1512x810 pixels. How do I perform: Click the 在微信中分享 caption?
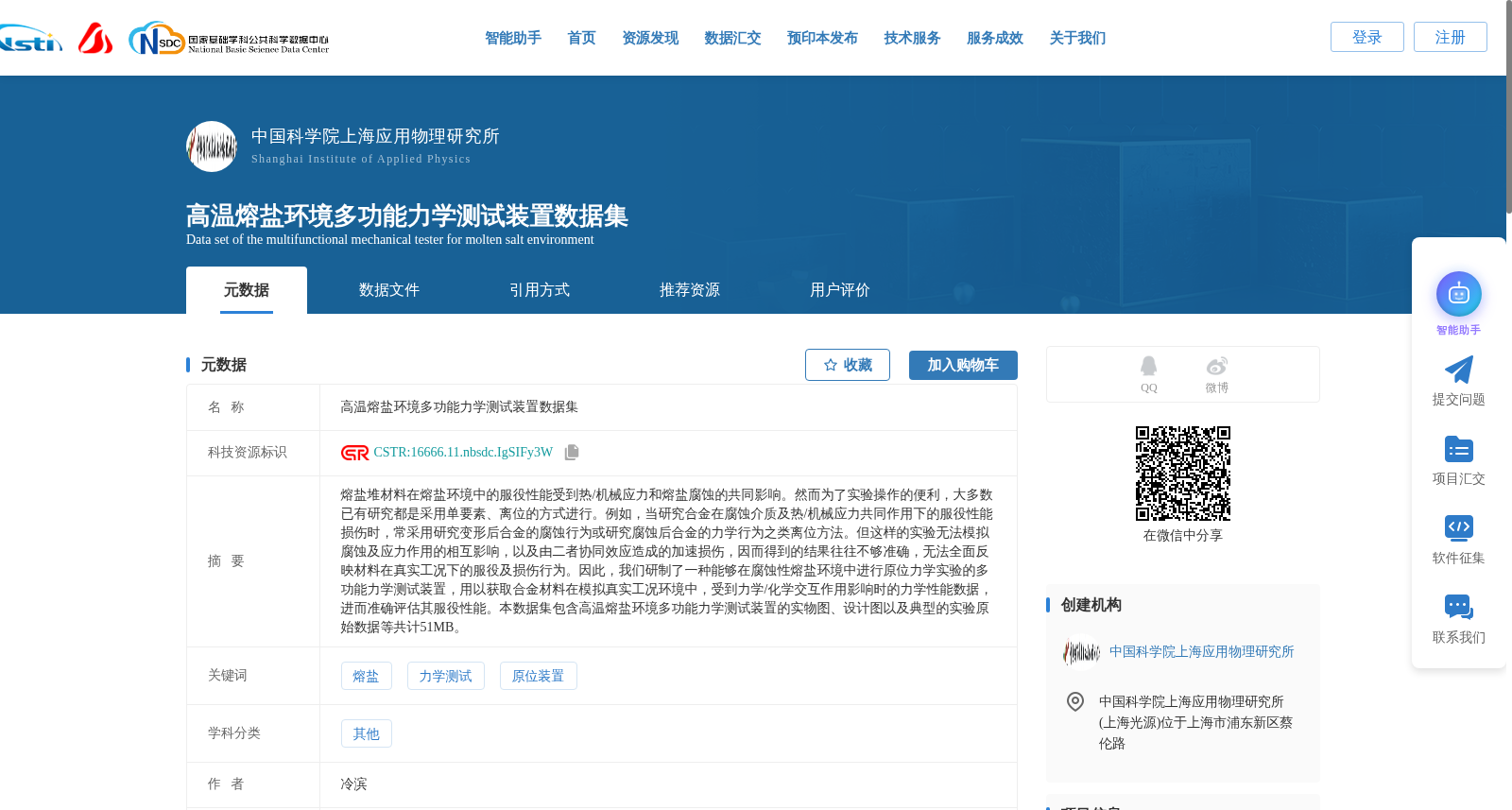click(1182, 536)
